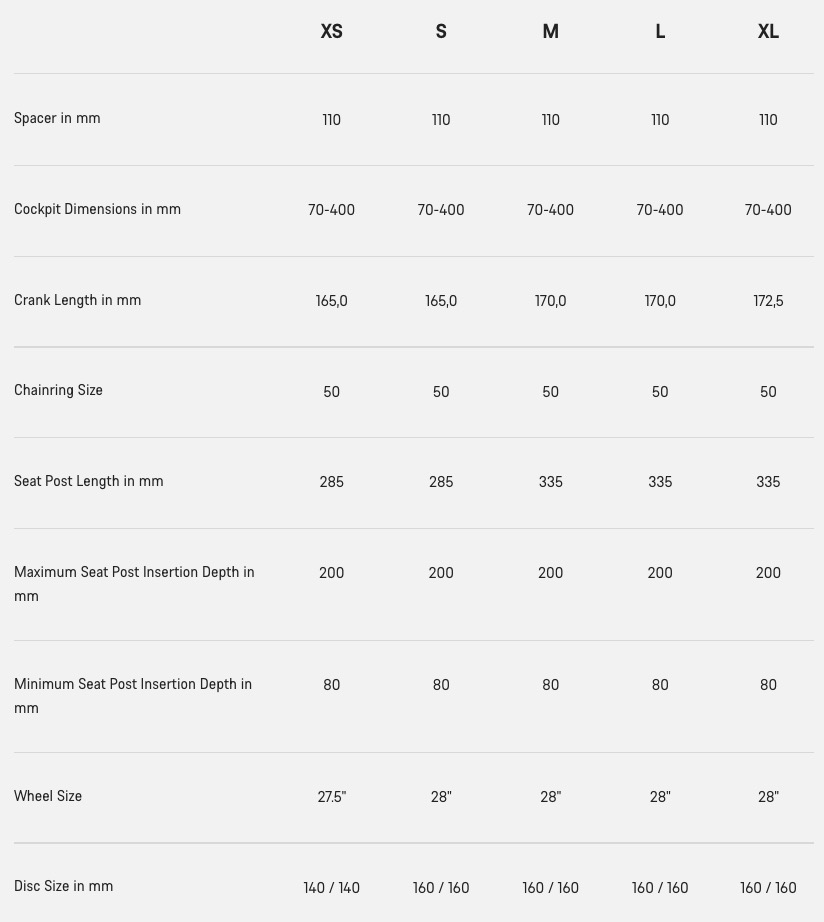Select the M size column header
Screen dimensions: 824x922
pyautogui.click(x=550, y=31)
